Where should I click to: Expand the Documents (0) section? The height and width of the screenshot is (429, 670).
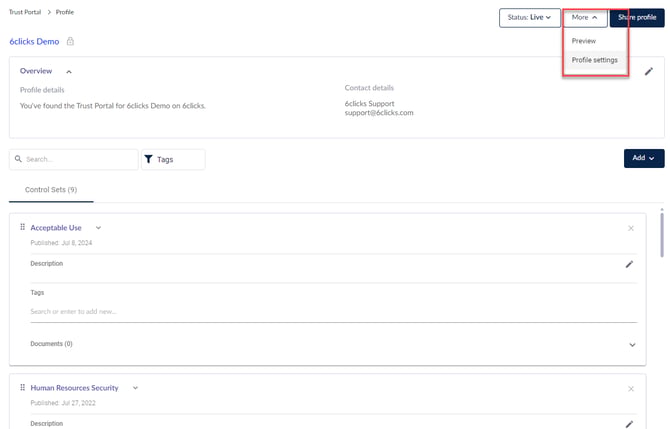(632, 345)
